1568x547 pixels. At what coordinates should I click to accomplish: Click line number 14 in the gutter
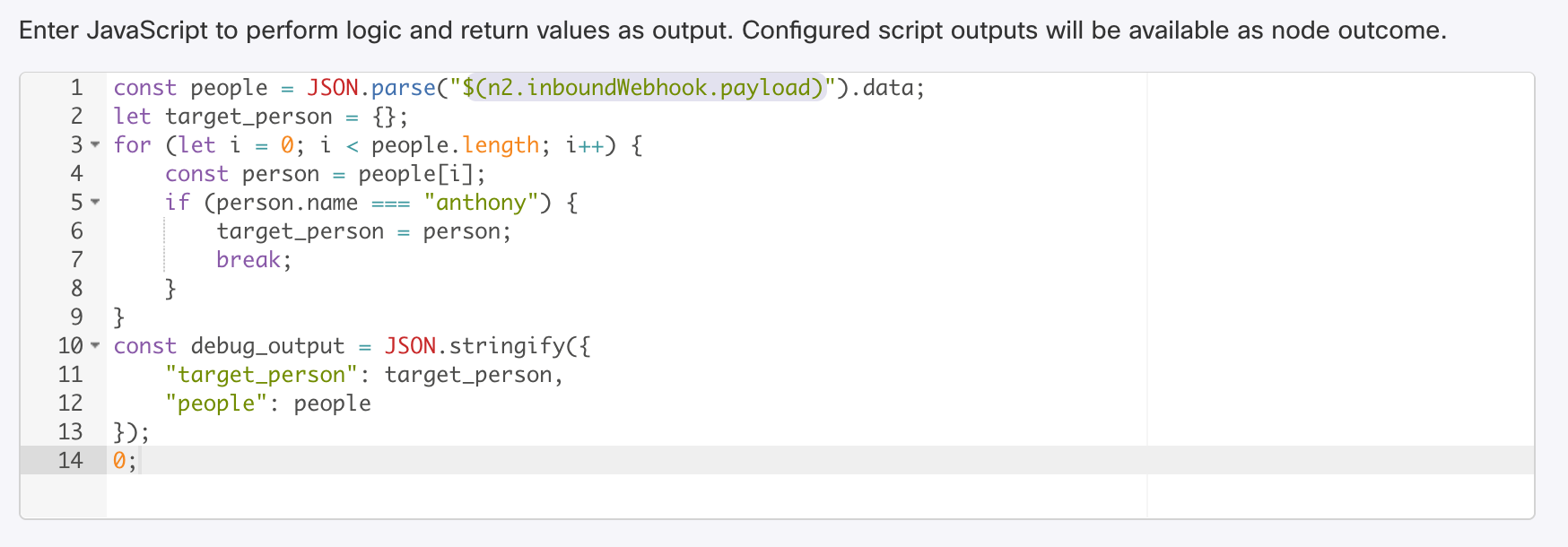[x=70, y=461]
